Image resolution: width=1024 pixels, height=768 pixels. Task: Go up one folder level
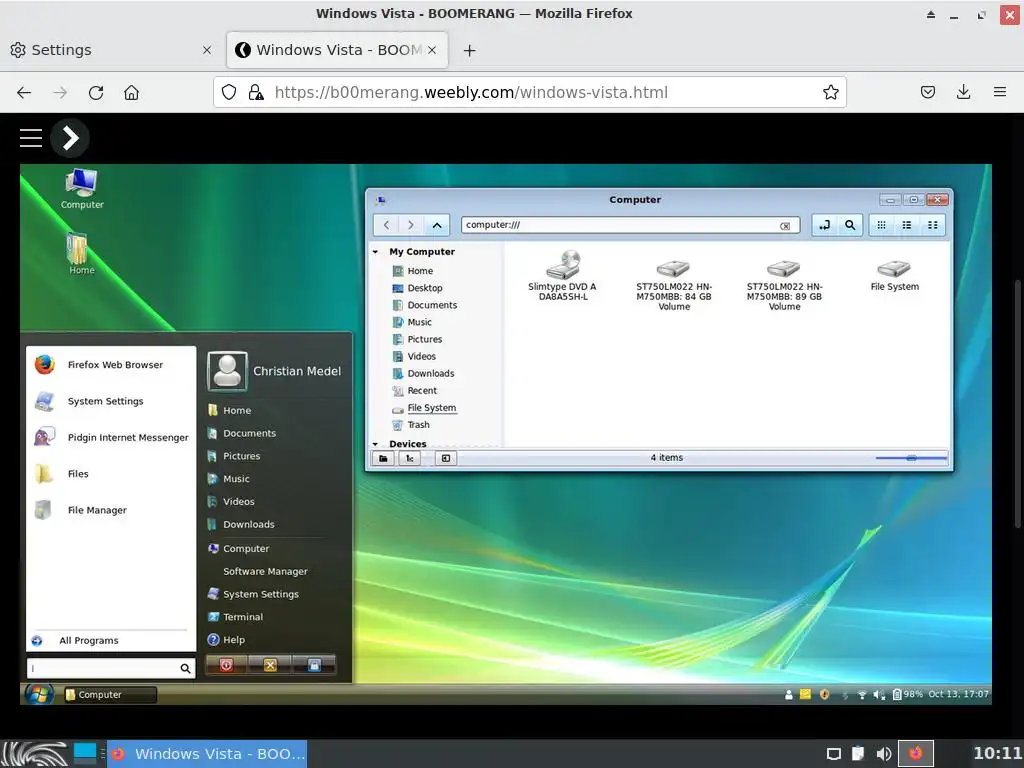tap(437, 225)
